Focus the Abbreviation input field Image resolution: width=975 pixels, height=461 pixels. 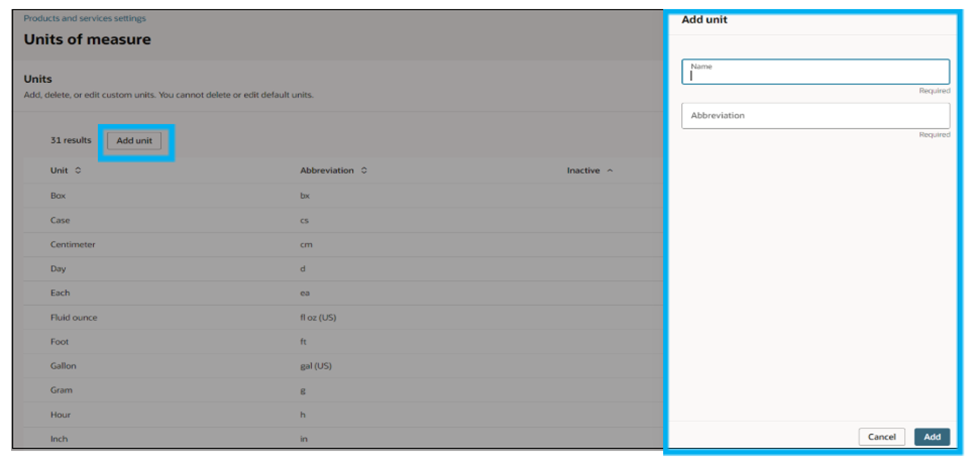coord(815,116)
